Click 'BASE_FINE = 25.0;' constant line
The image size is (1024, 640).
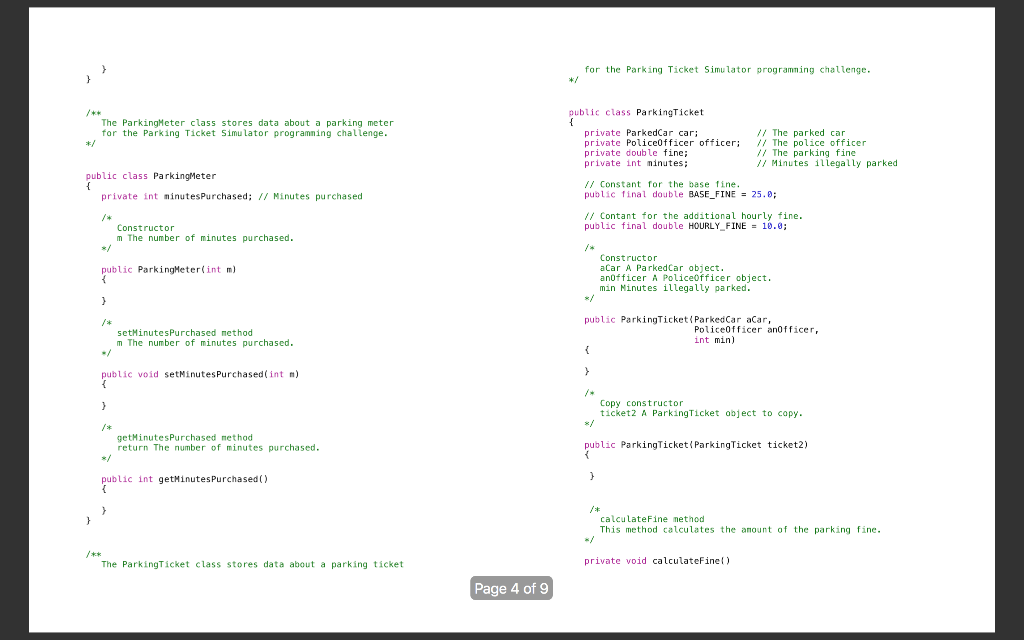point(680,194)
